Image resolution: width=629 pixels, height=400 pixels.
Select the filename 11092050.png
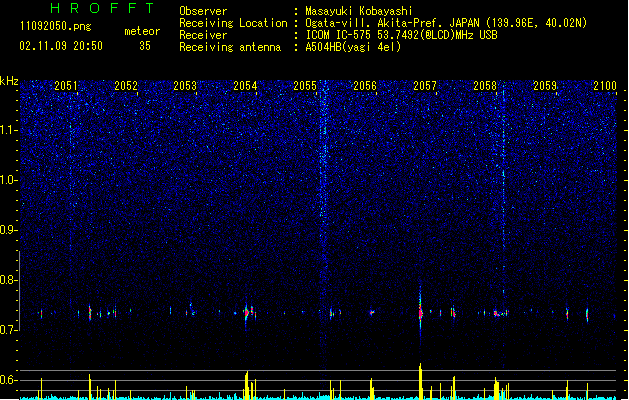pyautogui.click(x=55, y=26)
